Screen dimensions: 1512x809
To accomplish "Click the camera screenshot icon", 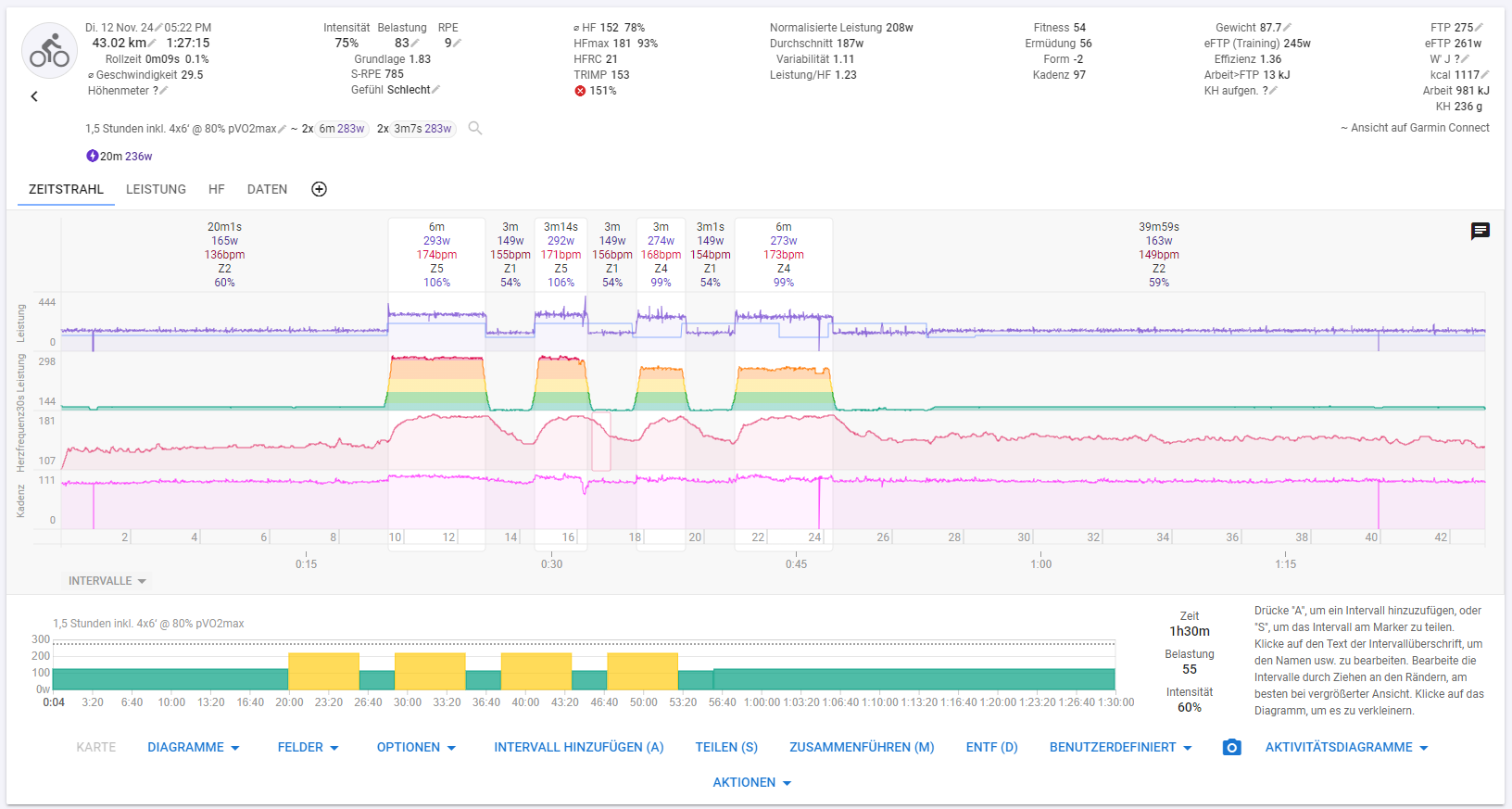I will (x=1231, y=747).
